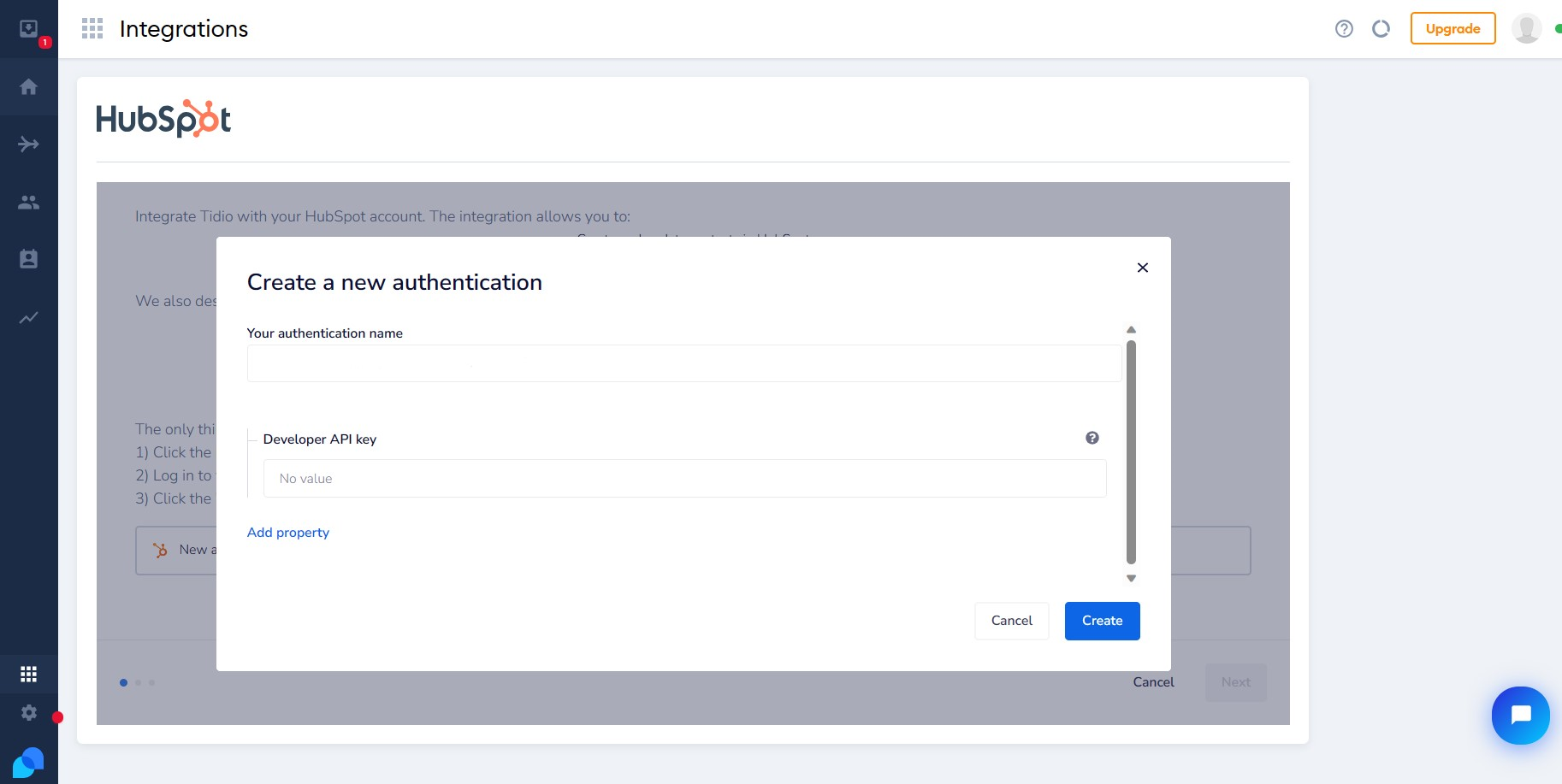This screenshot has height=784, width=1562.
Task: Open the help question mark in header
Action: coord(1344,29)
